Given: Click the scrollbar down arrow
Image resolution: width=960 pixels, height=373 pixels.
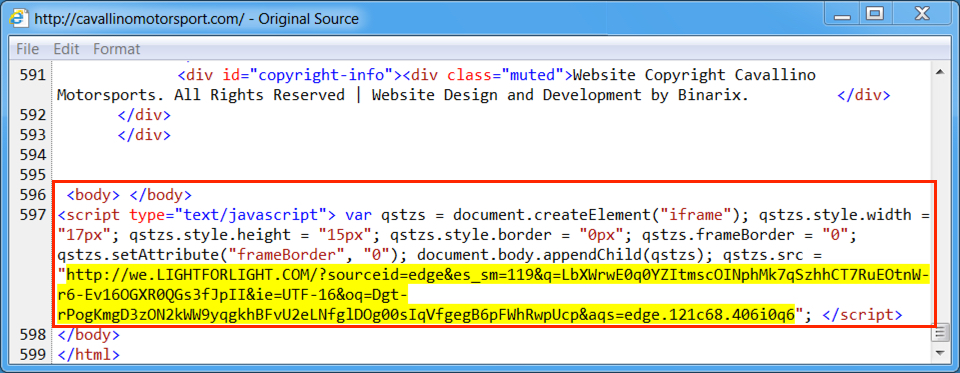Looking at the screenshot, I should (939, 354).
